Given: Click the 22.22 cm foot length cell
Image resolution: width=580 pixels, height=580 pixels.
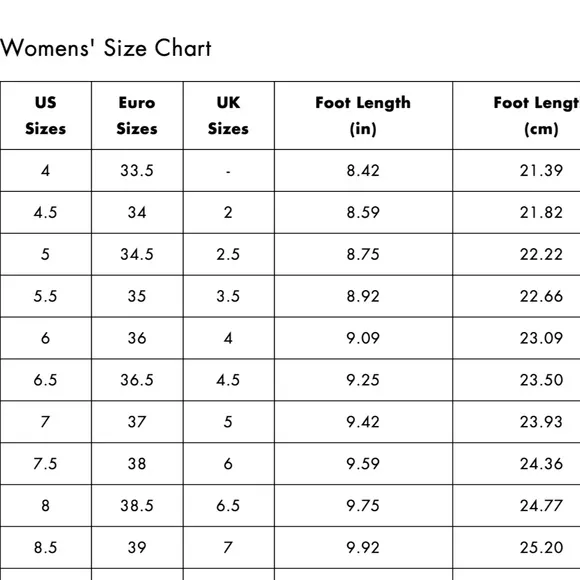Looking at the screenshot, I should (516, 254).
